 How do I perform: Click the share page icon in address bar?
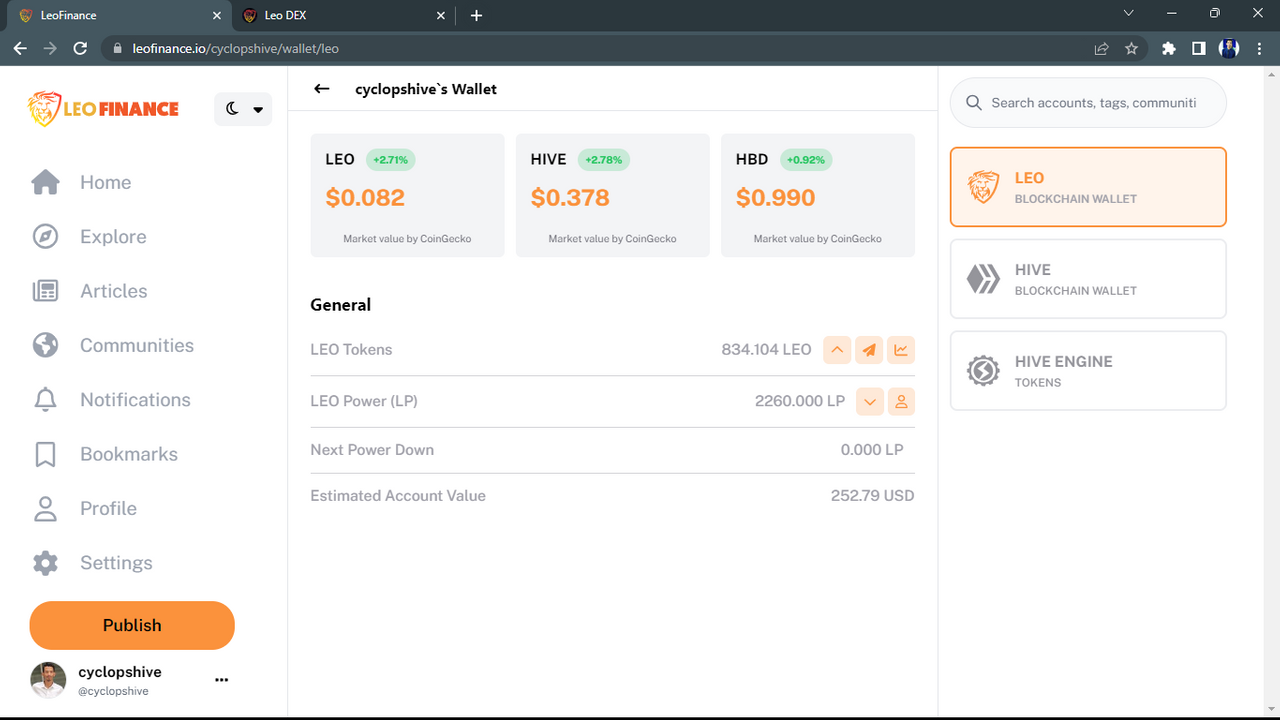point(1101,48)
